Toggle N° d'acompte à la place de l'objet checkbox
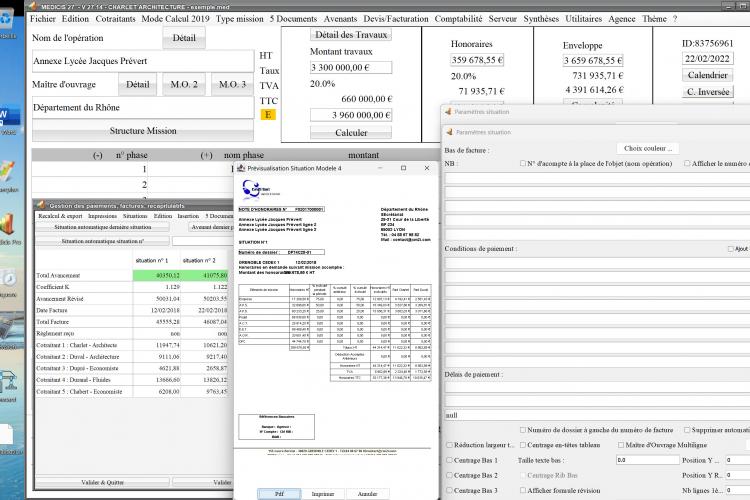 coord(523,164)
